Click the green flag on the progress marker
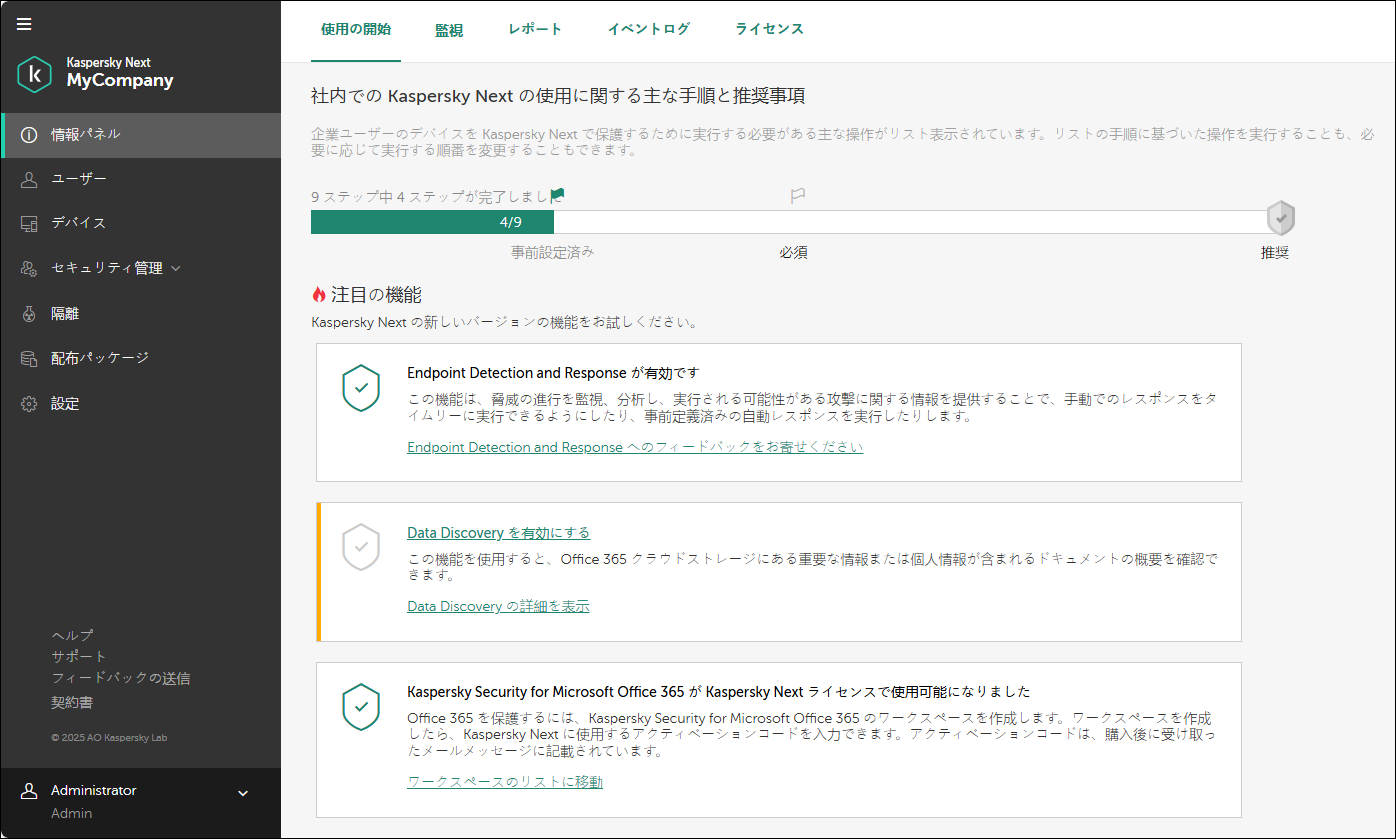 pyautogui.click(x=556, y=196)
